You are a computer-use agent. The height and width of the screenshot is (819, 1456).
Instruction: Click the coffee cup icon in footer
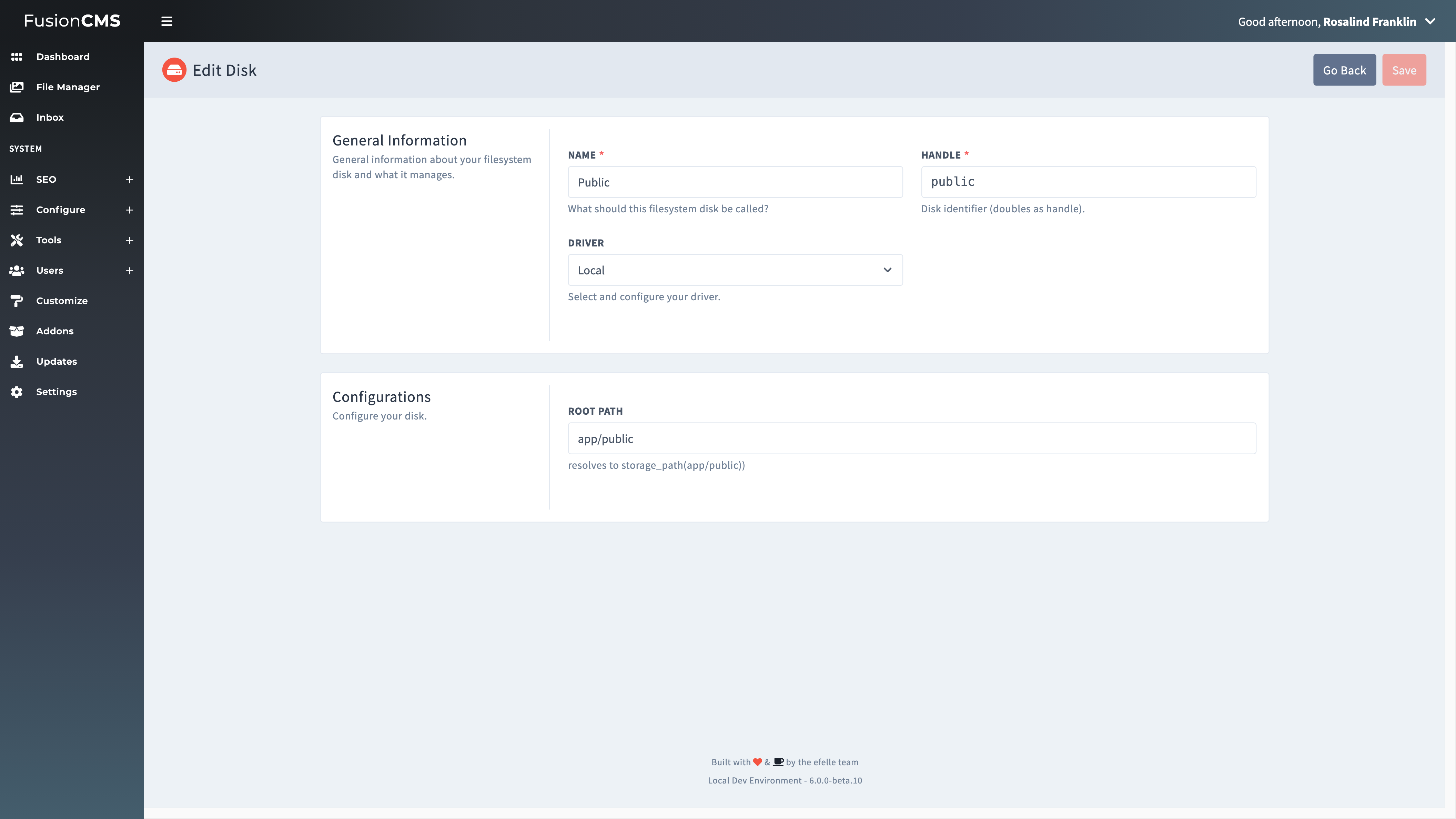point(778,762)
